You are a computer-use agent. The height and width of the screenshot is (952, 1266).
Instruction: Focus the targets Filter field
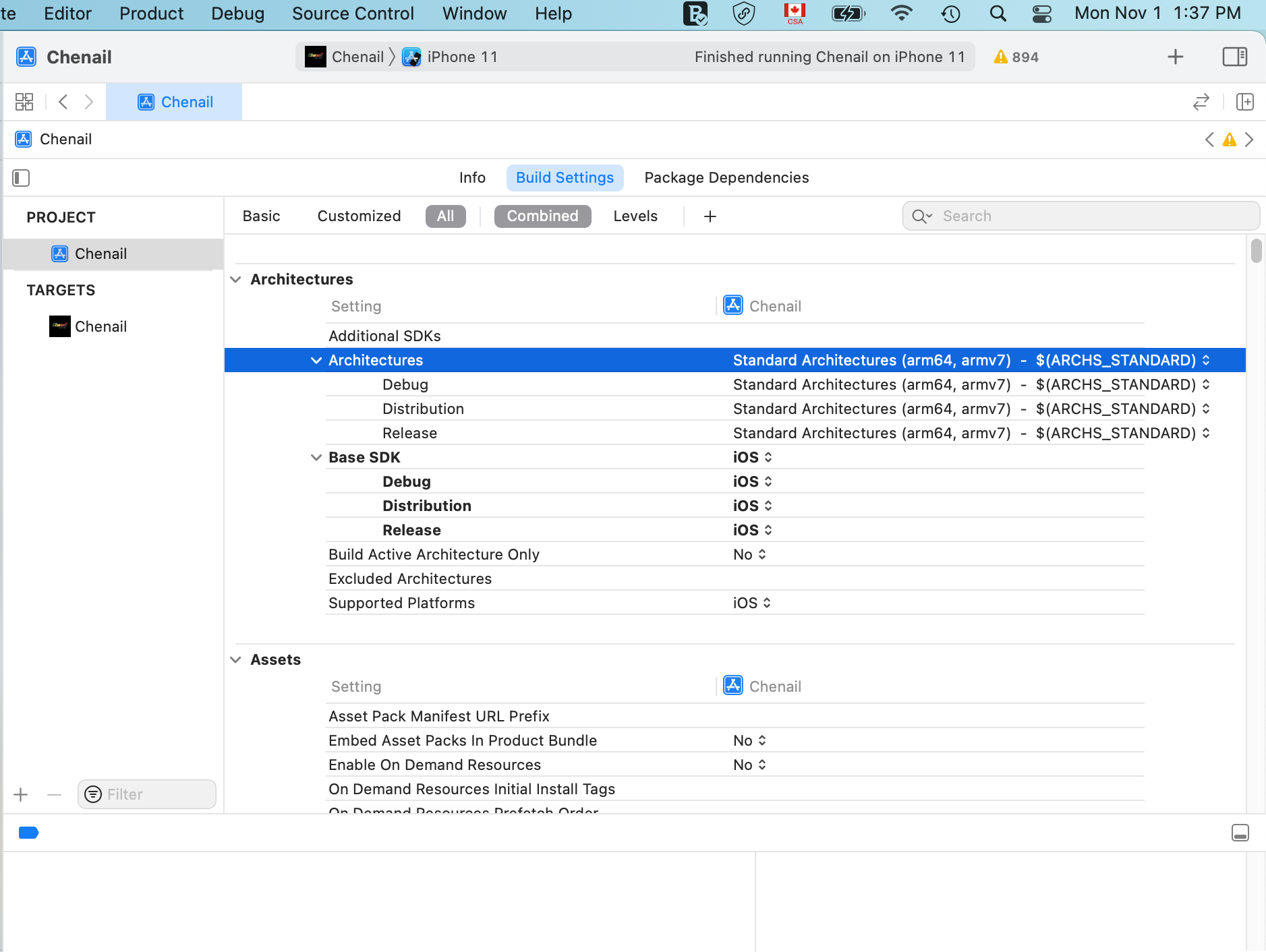pos(147,794)
